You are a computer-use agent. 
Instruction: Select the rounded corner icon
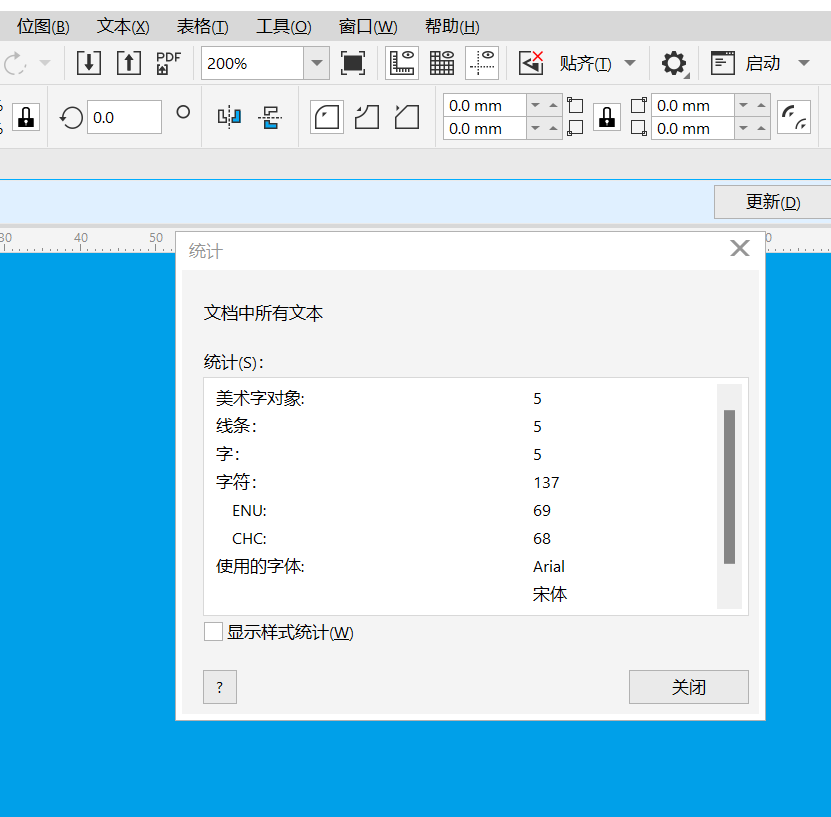[x=326, y=116]
